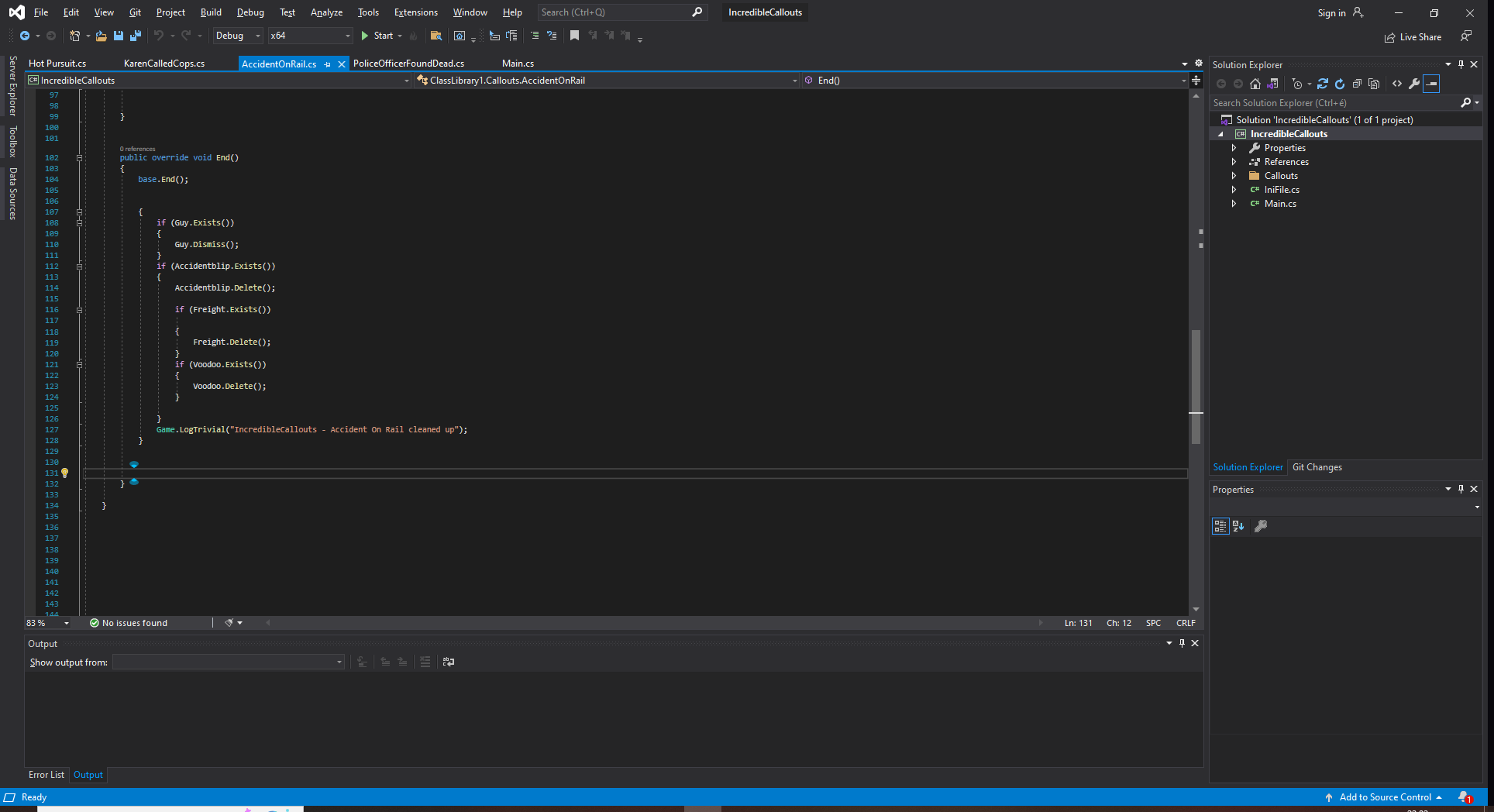Click the Open File folder icon
Screen dimensions: 1494x812
(101, 36)
